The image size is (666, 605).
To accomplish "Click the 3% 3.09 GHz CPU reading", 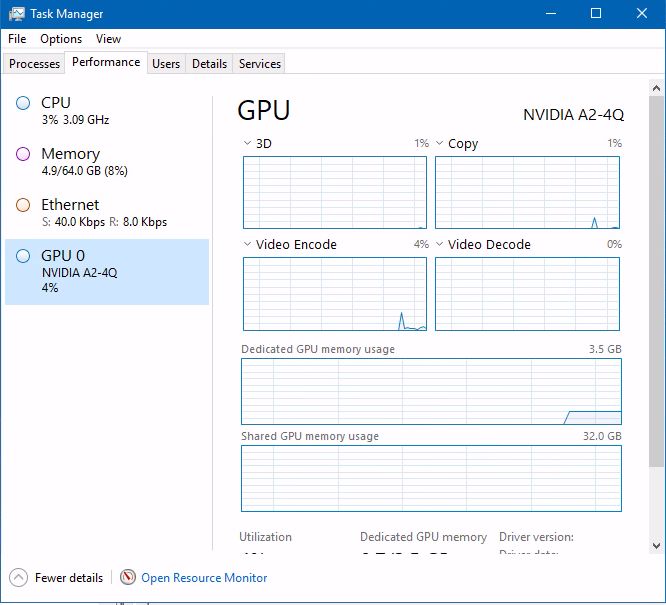I will coord(75,120).
